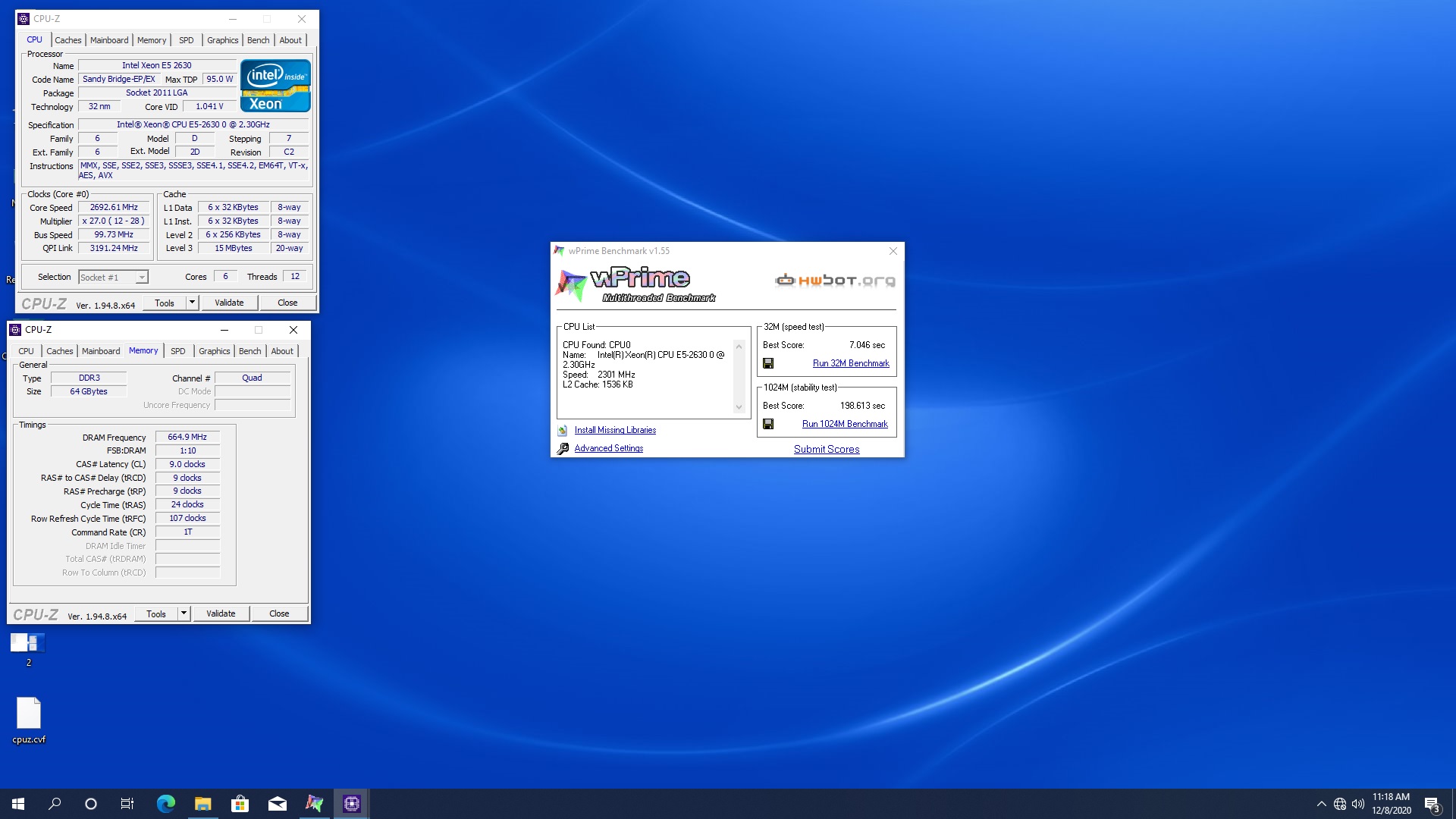
Task: Click the Install Missing Libraries icon
Action: (x=563, y=430)
